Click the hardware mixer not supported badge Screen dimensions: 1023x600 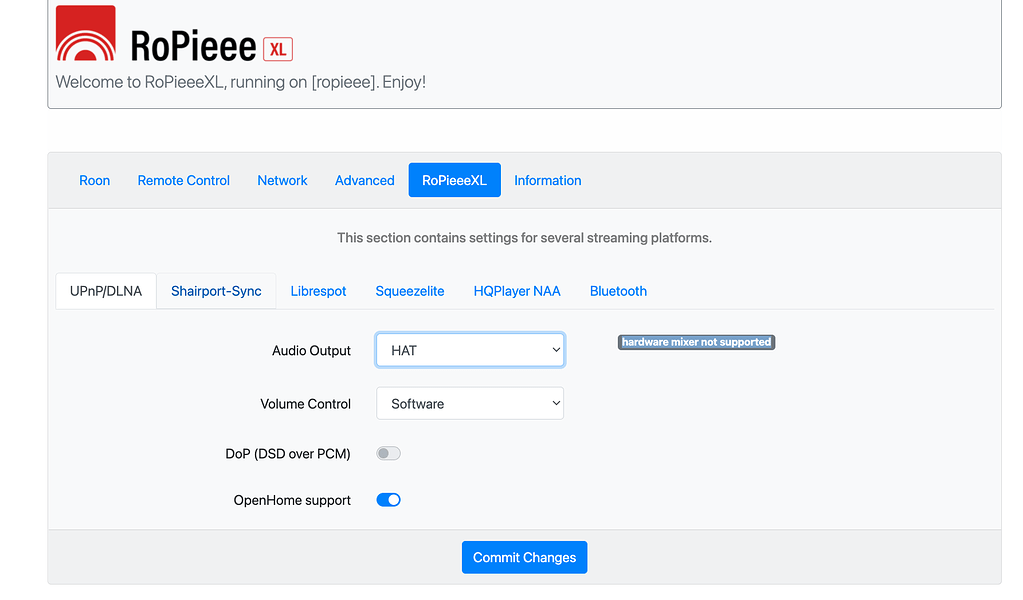(696, 341)
